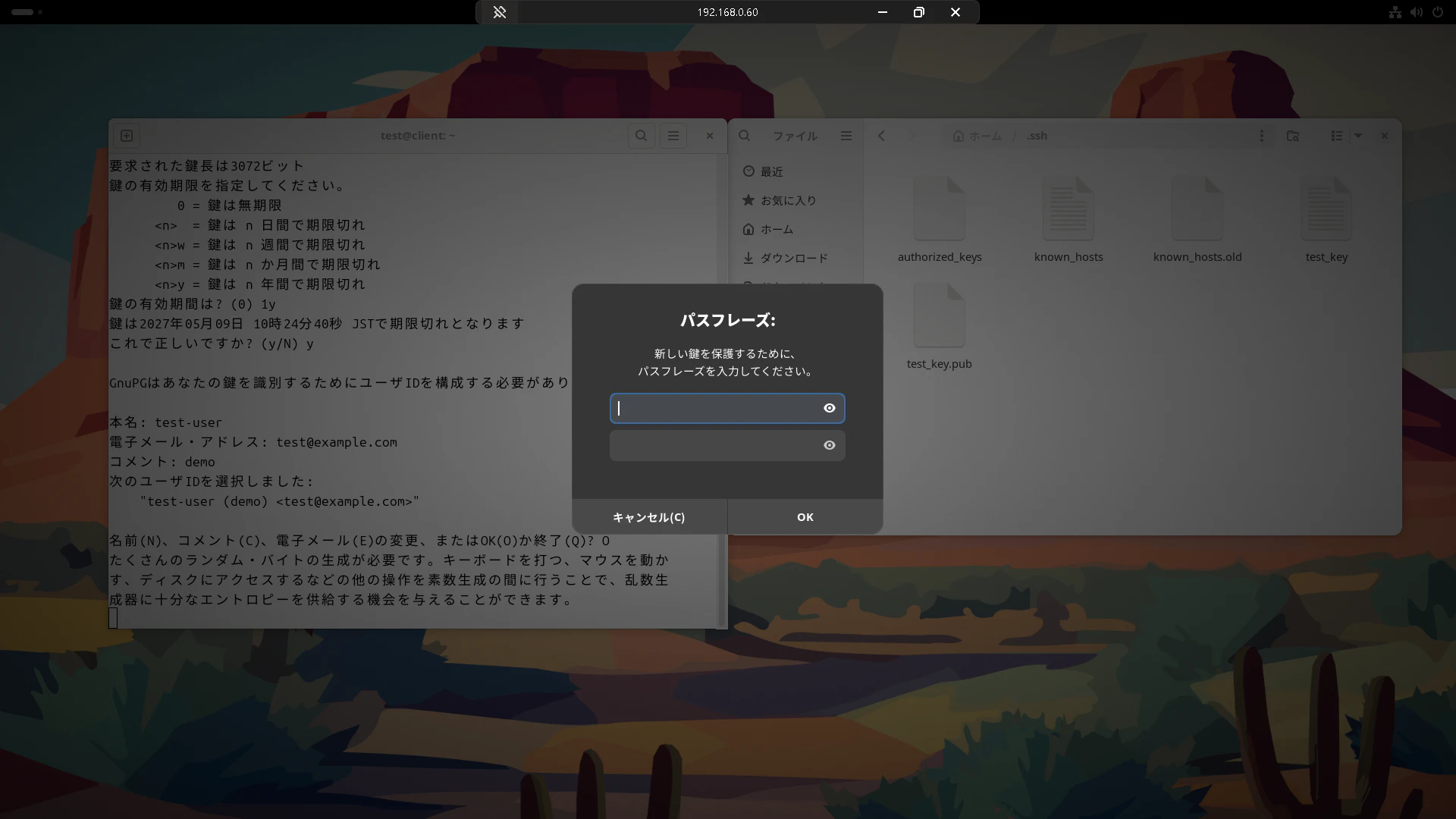Cancel the passphrase dialog with キャンセル(C)
The image size is (1456, 819).
coord(649,516)
